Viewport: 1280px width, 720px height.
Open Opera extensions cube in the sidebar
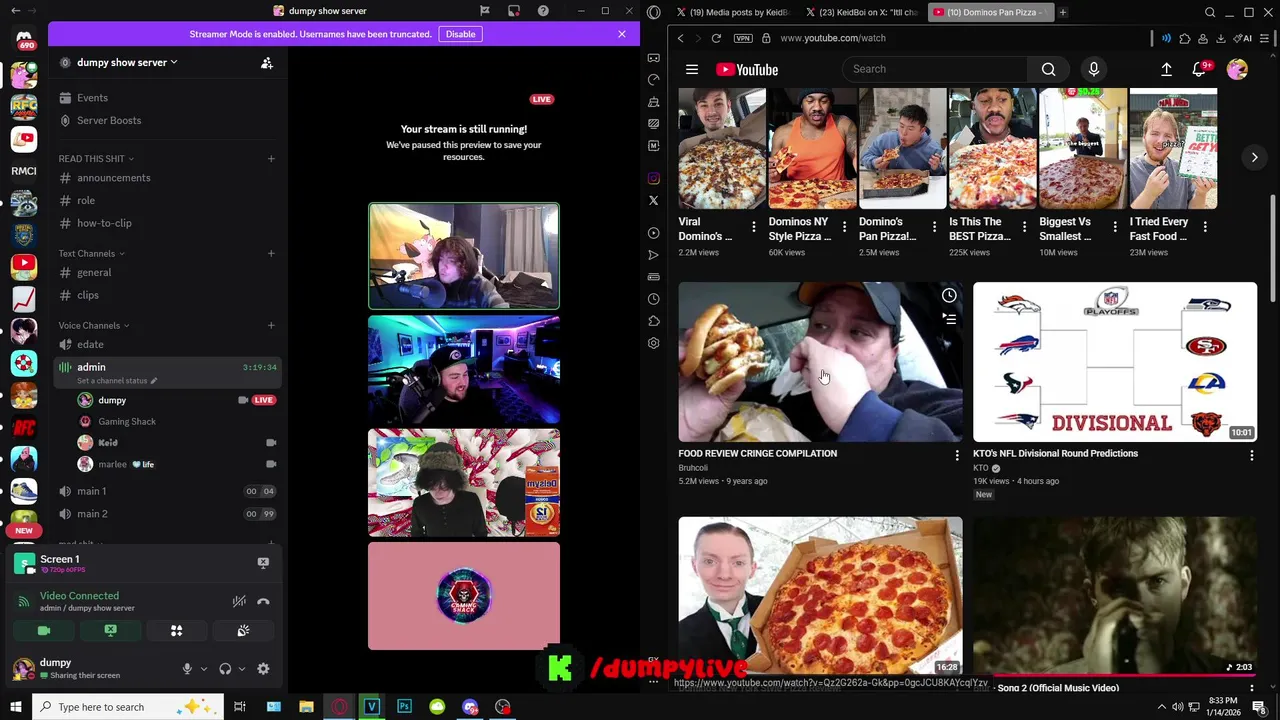654,321
